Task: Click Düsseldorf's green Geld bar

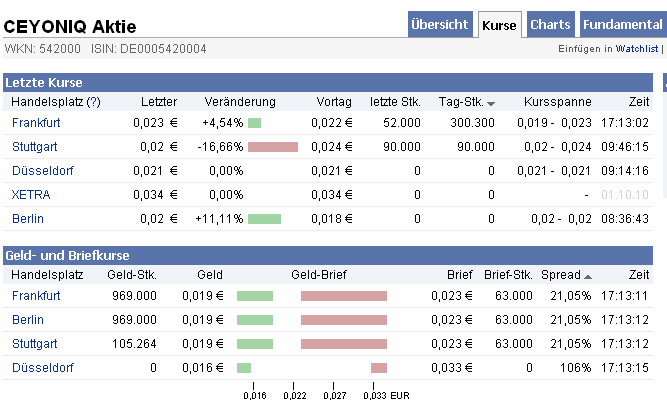Action: (243, 368)
